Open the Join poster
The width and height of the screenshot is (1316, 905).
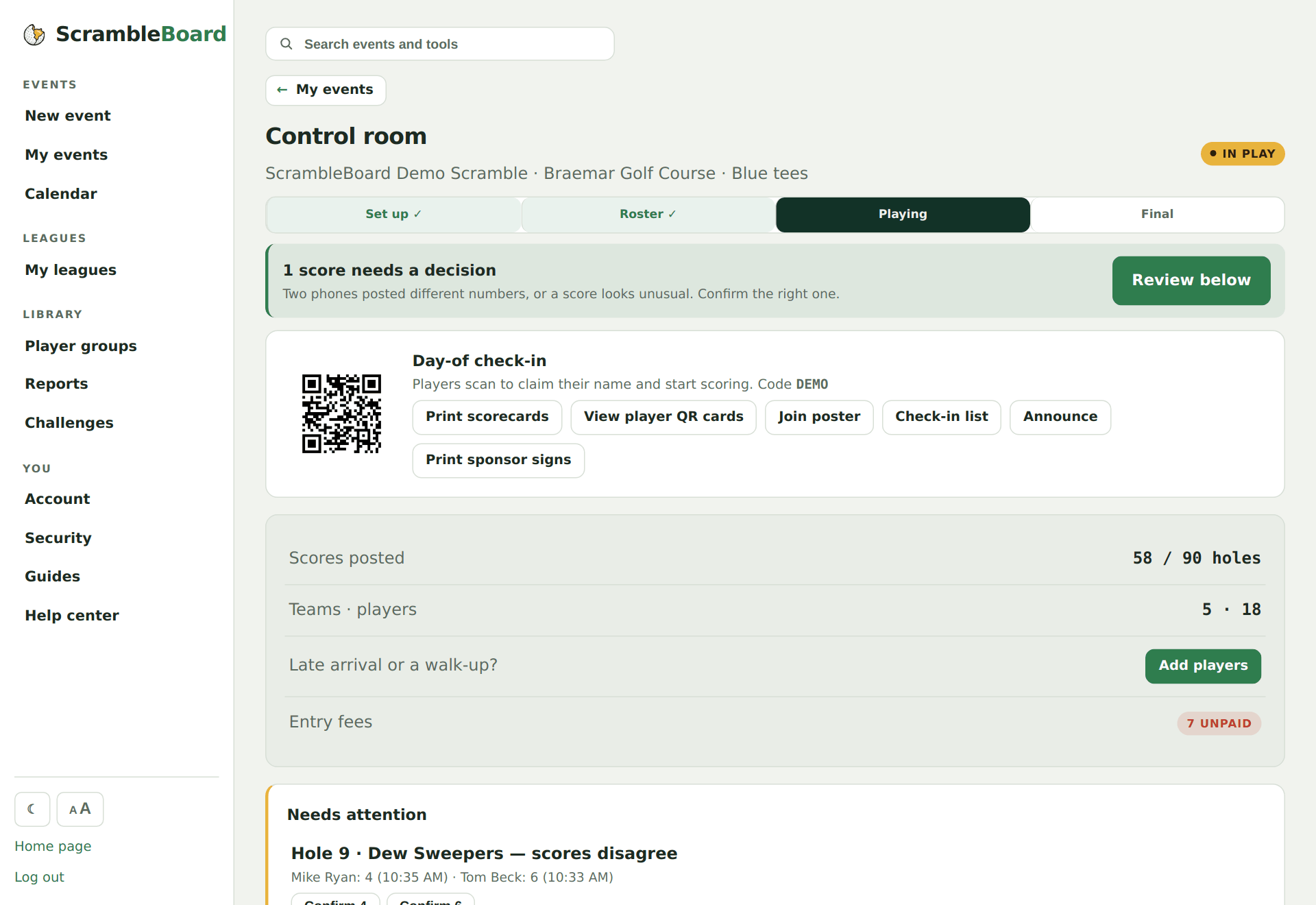coord(819,417)
